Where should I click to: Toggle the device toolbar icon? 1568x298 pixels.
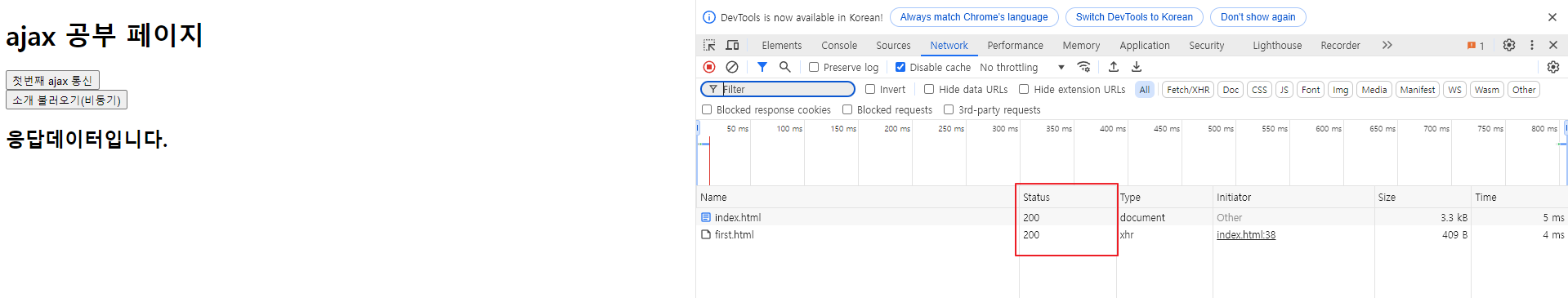point(732,46)
